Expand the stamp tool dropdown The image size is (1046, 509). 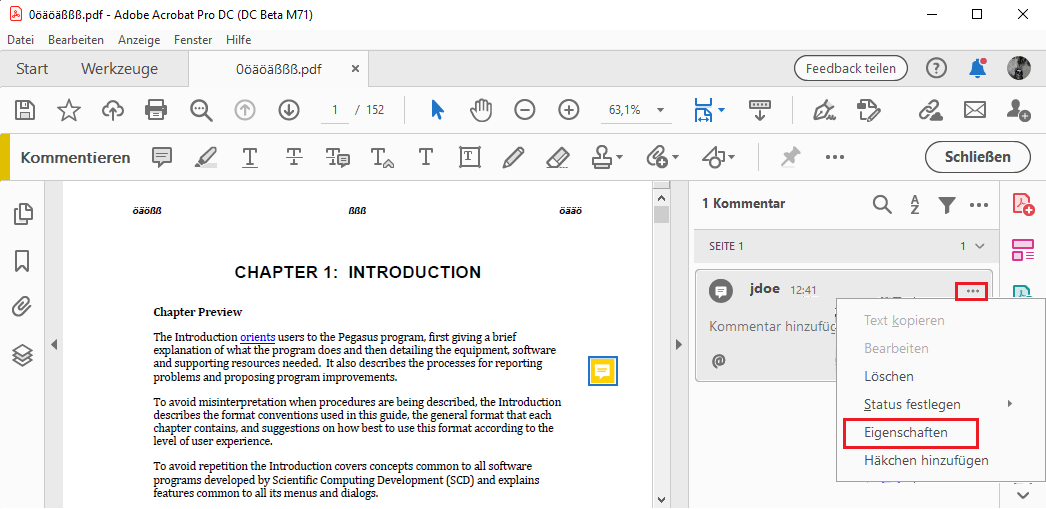tap(620, 158)
